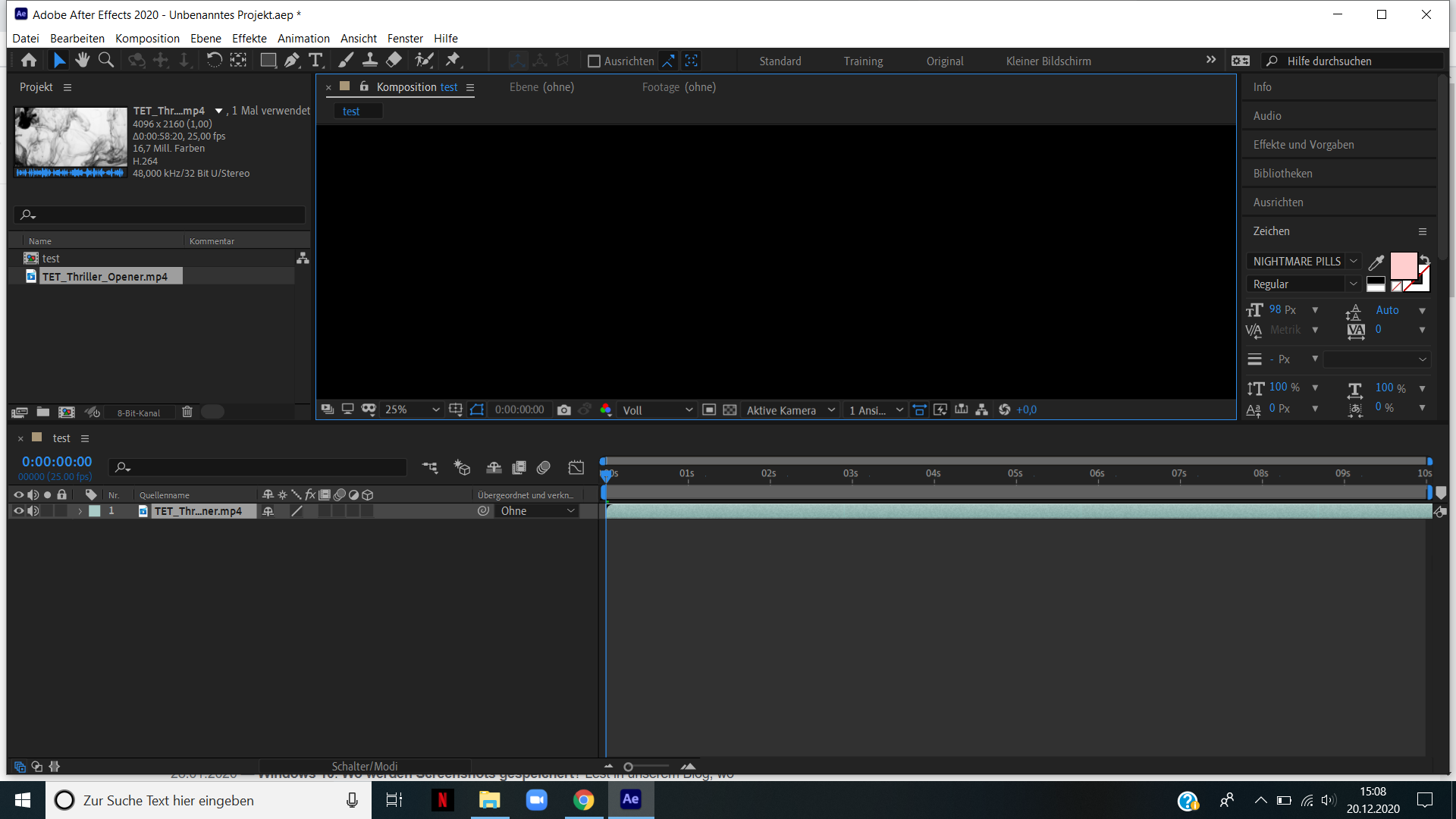The image size is (1456, 819).
Task: Select the Rectangle shape tool
Action: click(x=268, y=60)
